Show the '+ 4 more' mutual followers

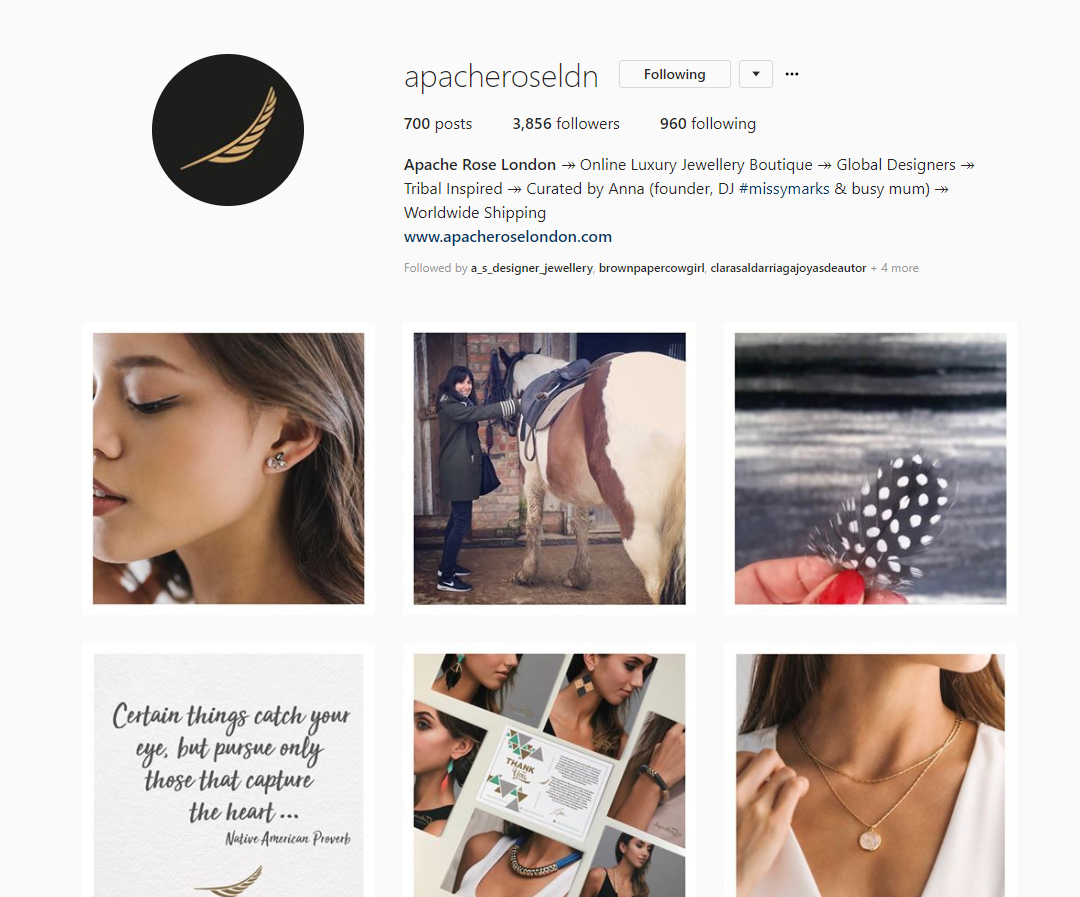[895, 268]
